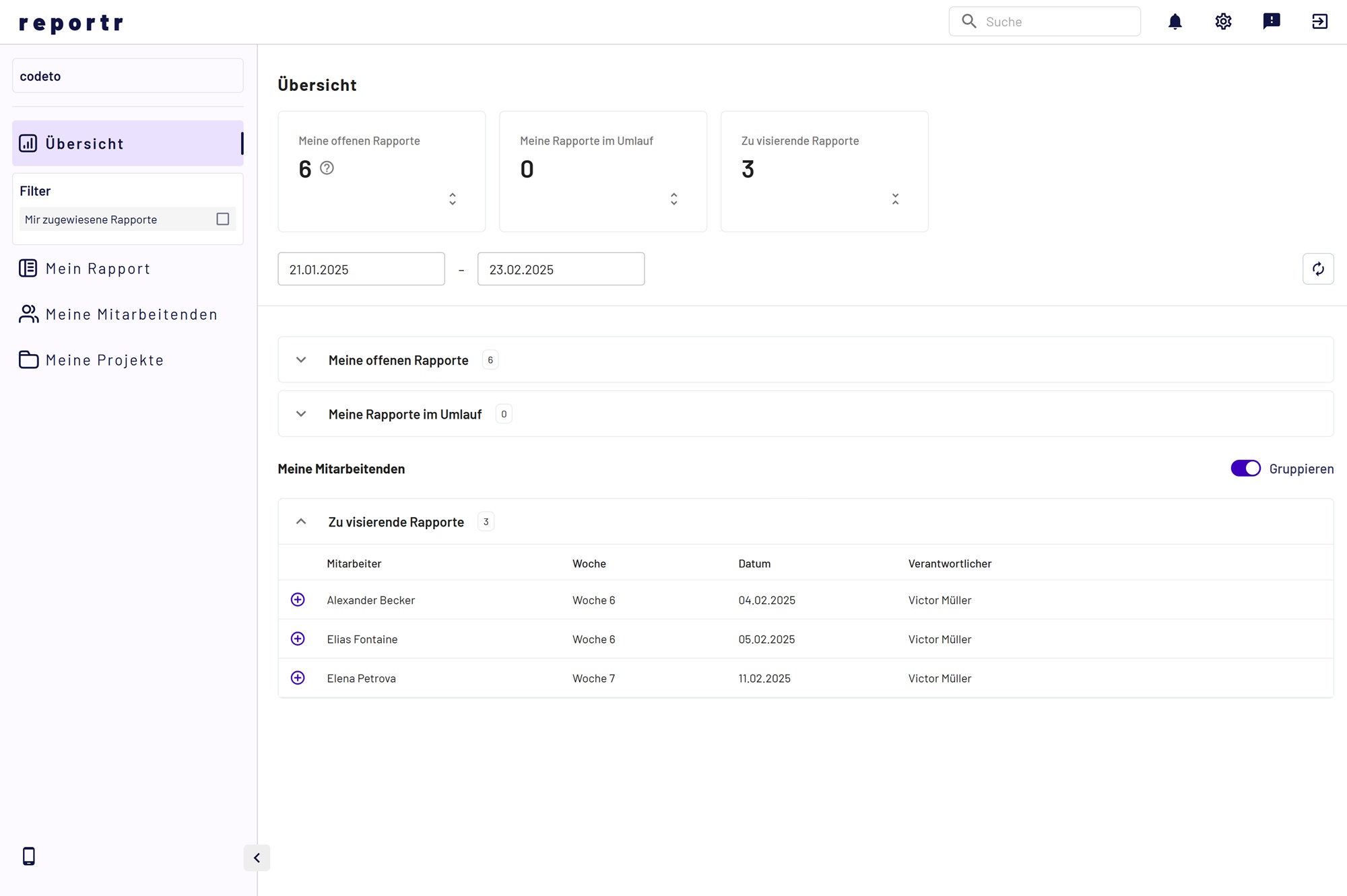Click Elena Petrova name
This screenshot has width=1347, height=896.
click(x=361, y=678)
